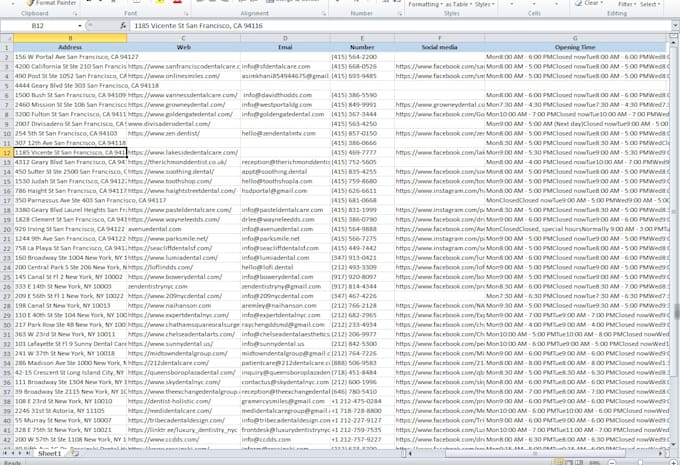Select cell hsdportal@gmail.com
The image size is (680, 465).
(x=285, y=191)
